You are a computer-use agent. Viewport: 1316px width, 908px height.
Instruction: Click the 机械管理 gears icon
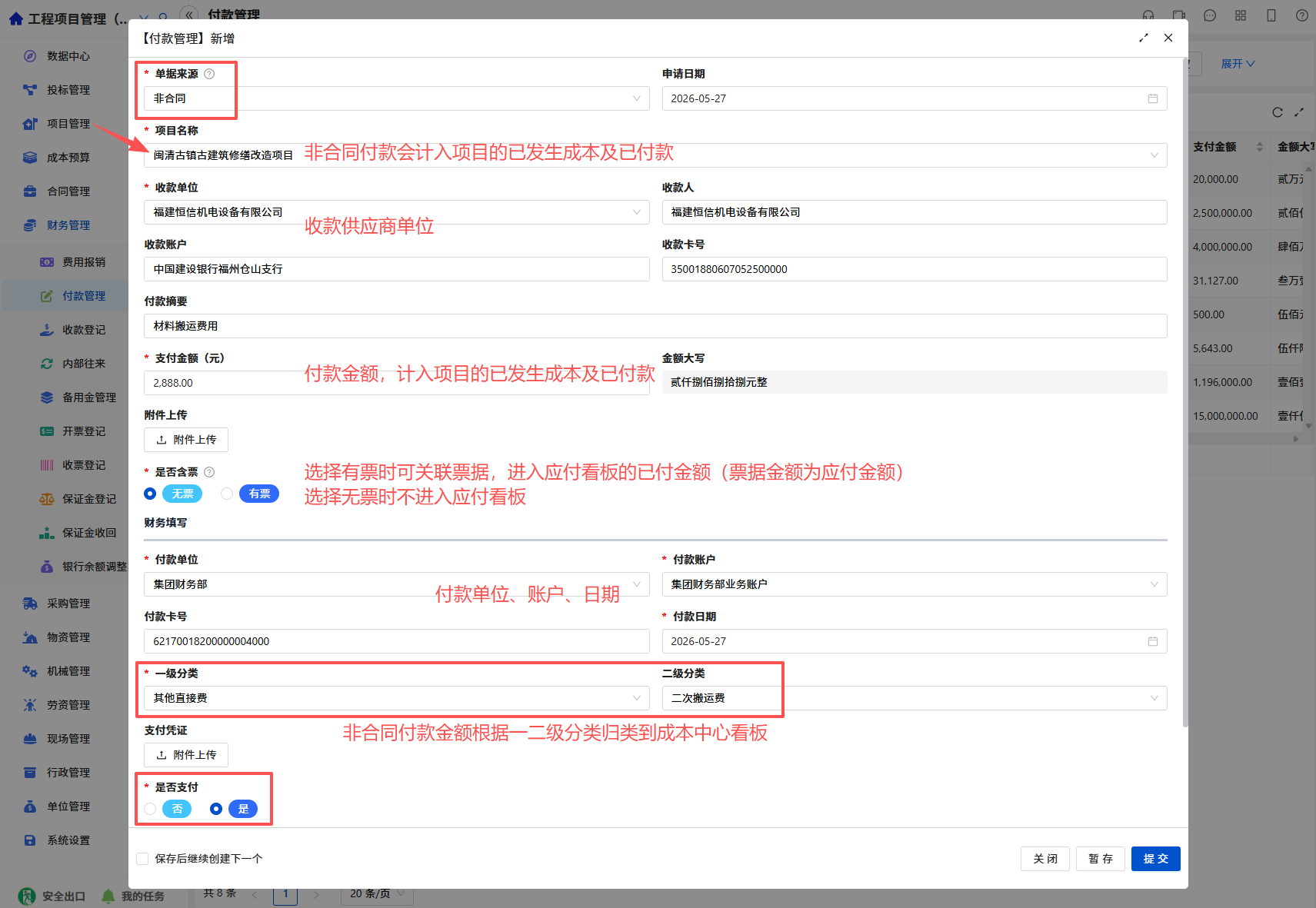pos(30,671)
